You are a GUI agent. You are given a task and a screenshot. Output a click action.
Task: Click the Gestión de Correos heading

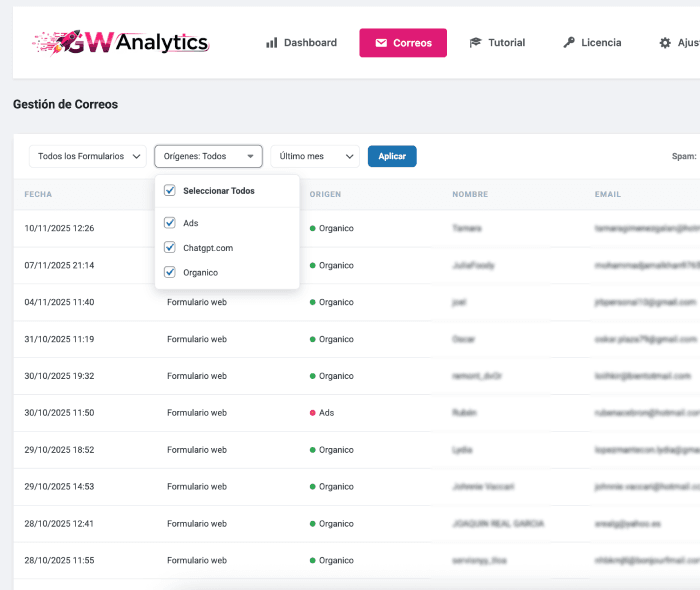tap(66, 104)
